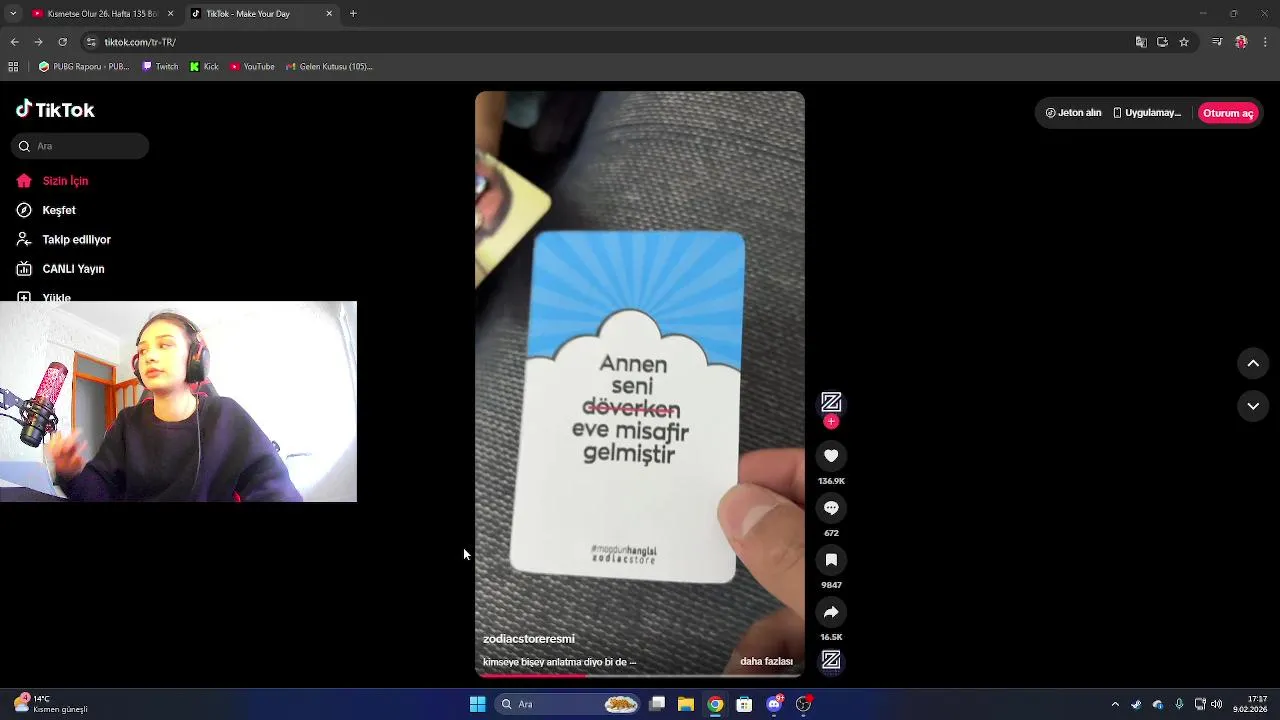Image resolution: width=1280 pixels, height=720 pixels.
Task: Bookmark this page with the star icon
Action: 1184,42
